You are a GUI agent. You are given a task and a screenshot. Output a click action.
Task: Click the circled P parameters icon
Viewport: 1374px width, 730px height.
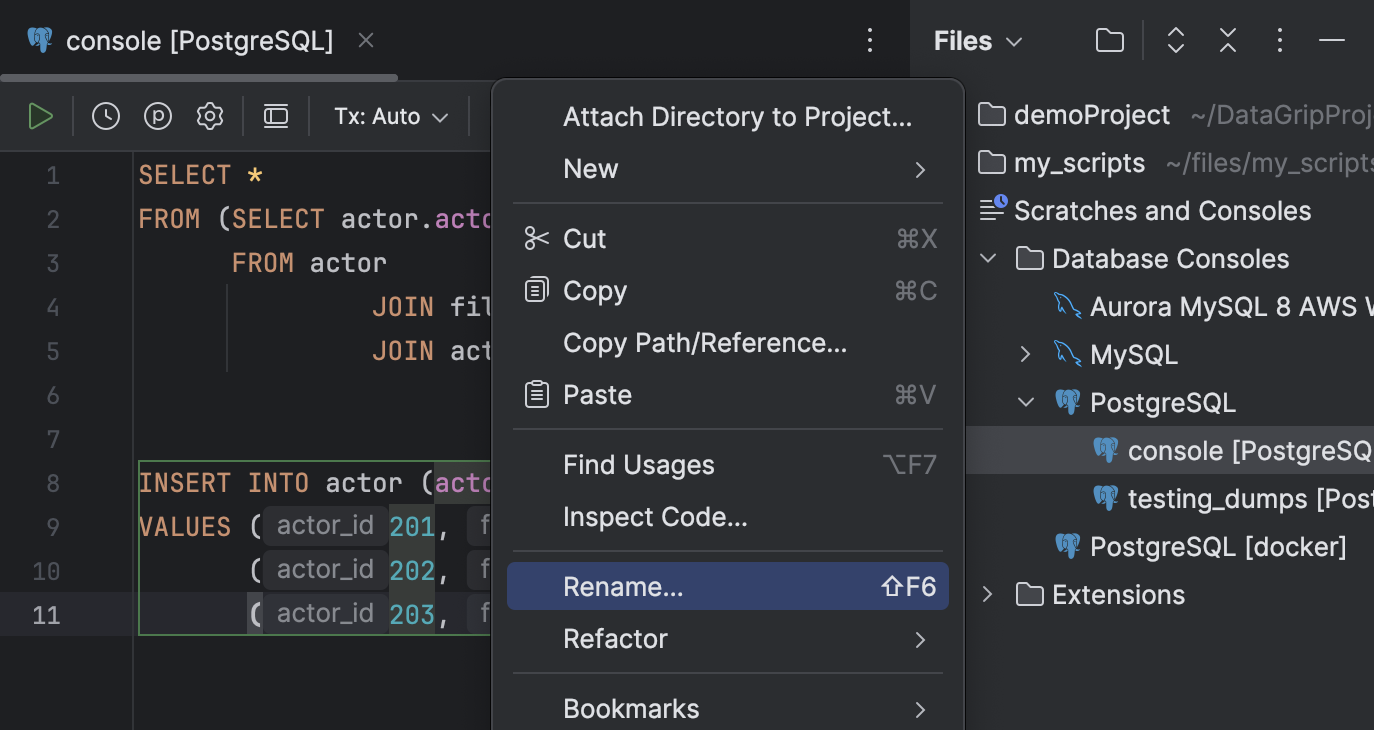(157, 116)
